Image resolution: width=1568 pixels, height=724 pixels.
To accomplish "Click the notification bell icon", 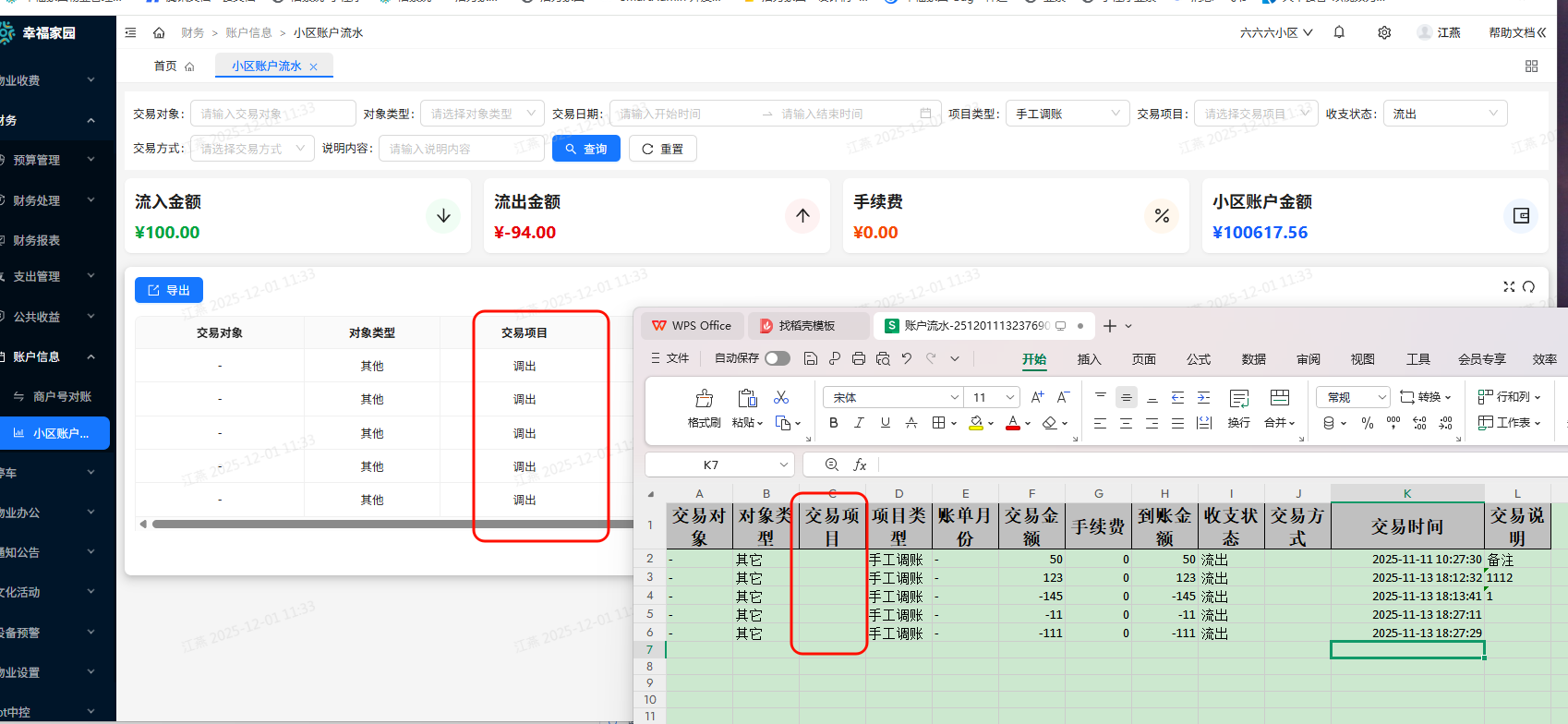I will coord(1339,32).
